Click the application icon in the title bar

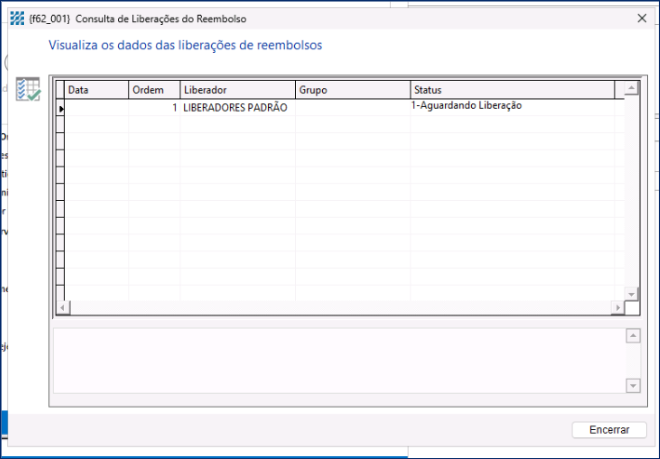coord(16,18)
